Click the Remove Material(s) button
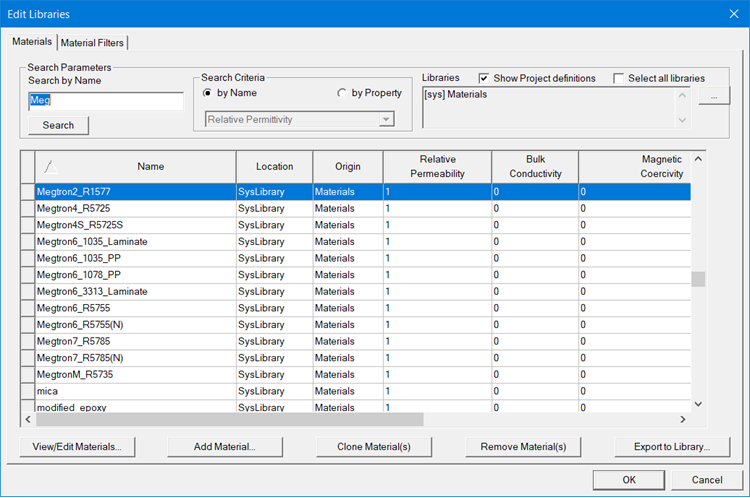Screen dimensions: 750x498 pos(523,447)
